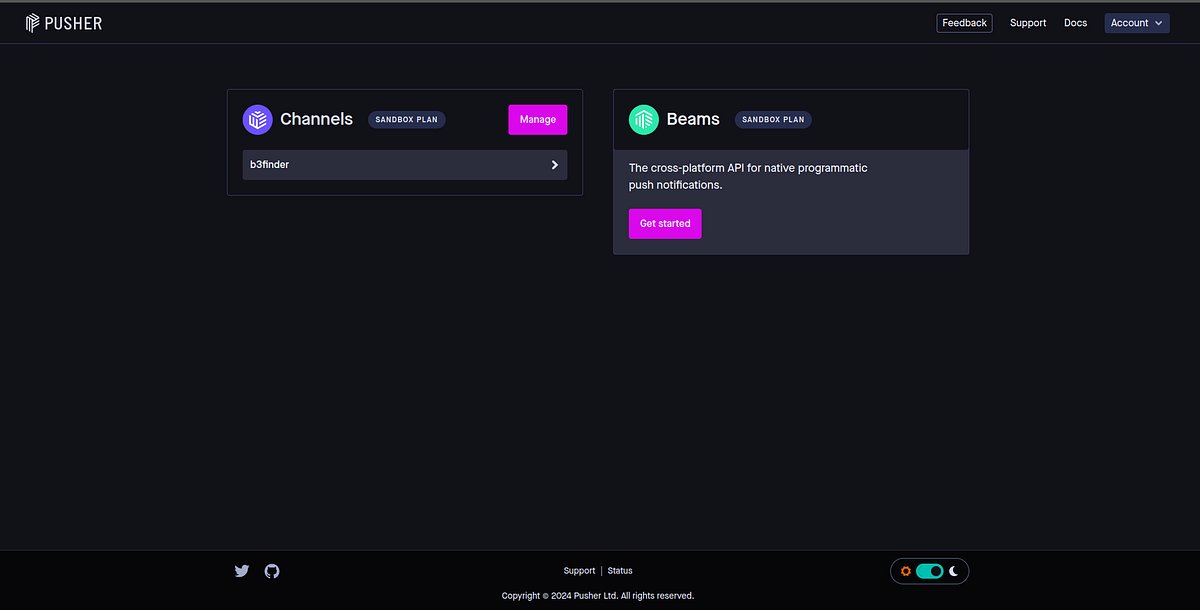Open Support from the top navigation
Image resolution: width=1200 pixels, height=610 pixels.
coord(1028,22)
